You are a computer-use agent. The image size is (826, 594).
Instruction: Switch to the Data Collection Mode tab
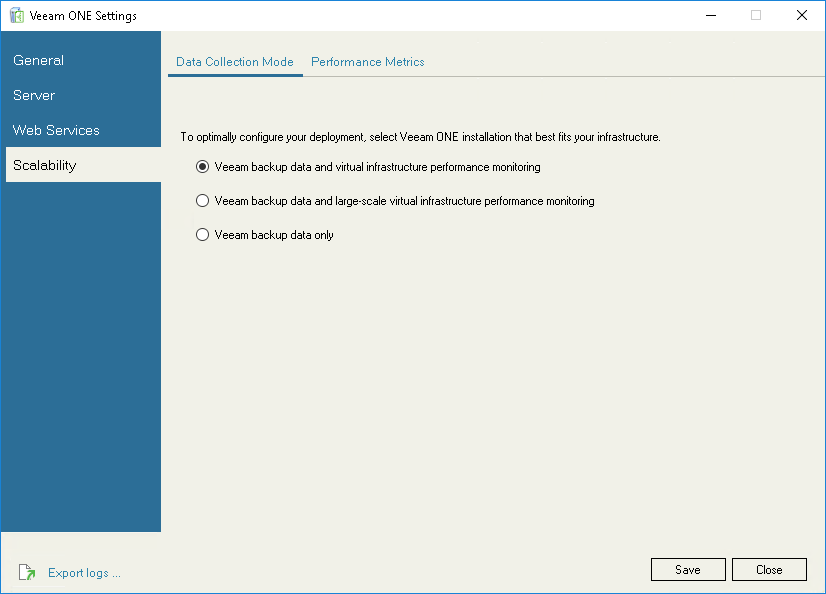coord(235,62)
